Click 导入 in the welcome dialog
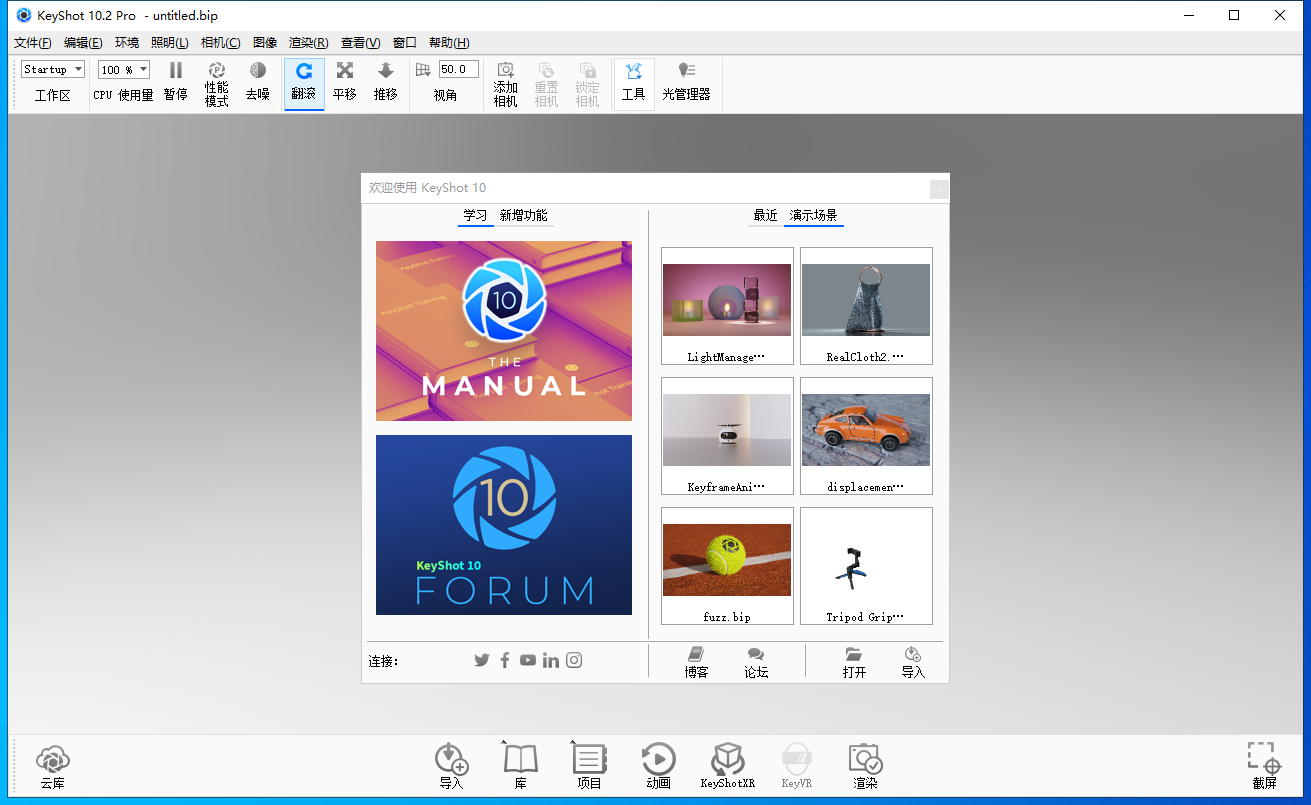Screen dimensions: 1311x805 pos(913,662)
